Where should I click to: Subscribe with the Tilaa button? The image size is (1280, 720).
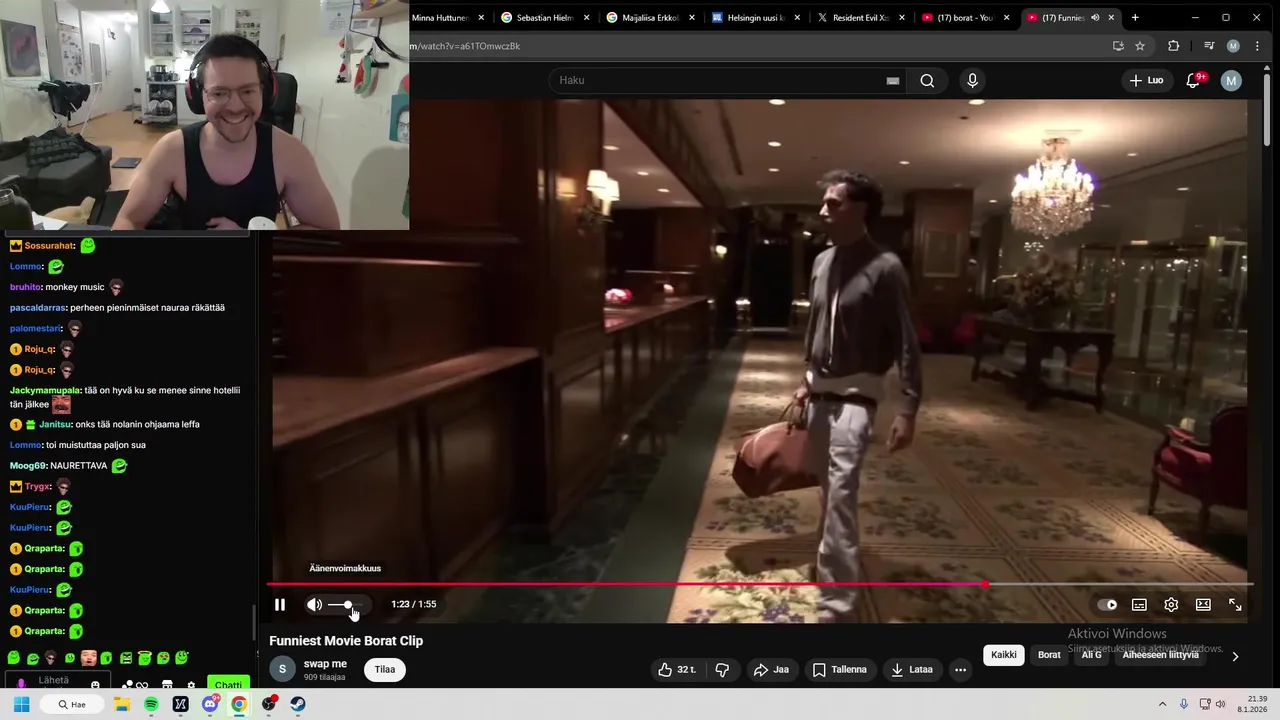pos(385,670)
